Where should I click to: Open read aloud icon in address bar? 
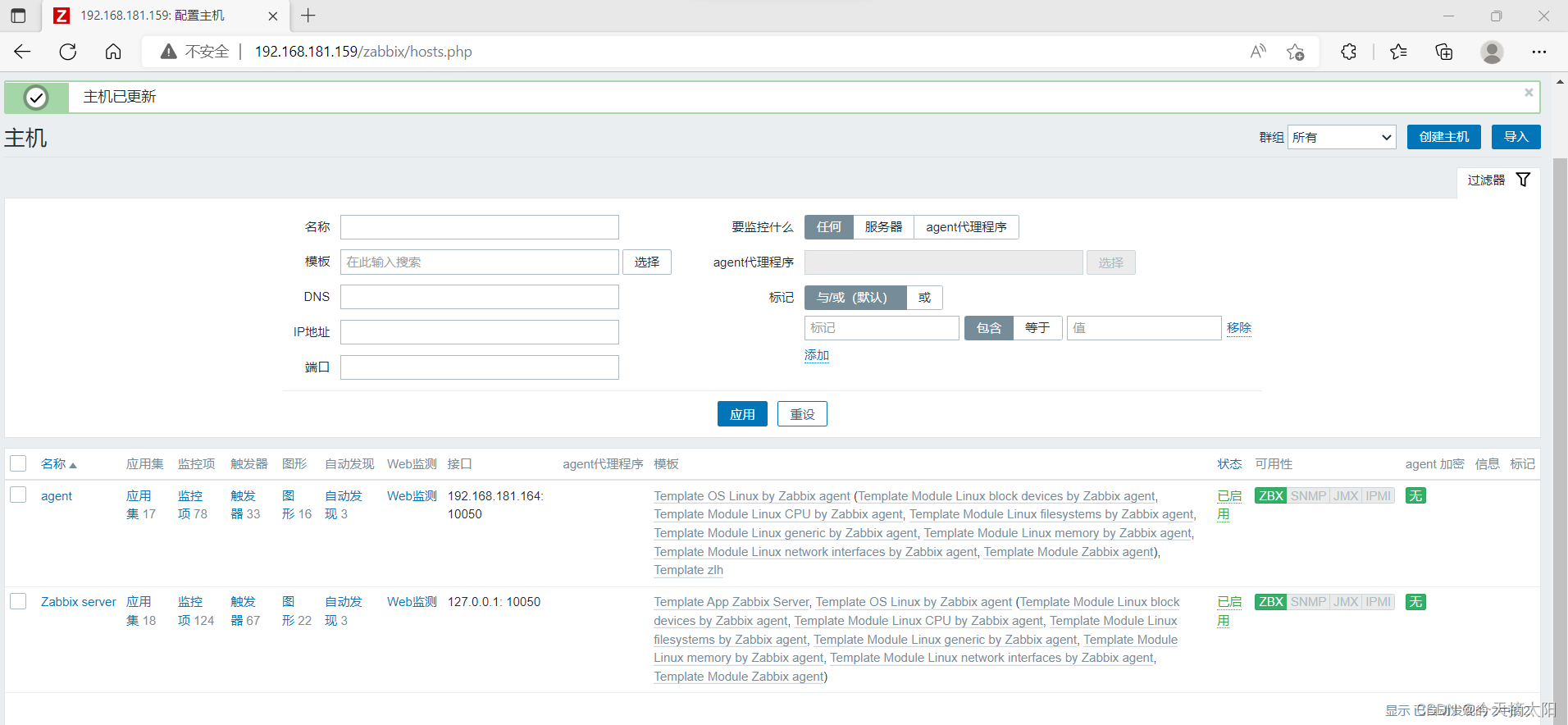[x=1258, y=52]
